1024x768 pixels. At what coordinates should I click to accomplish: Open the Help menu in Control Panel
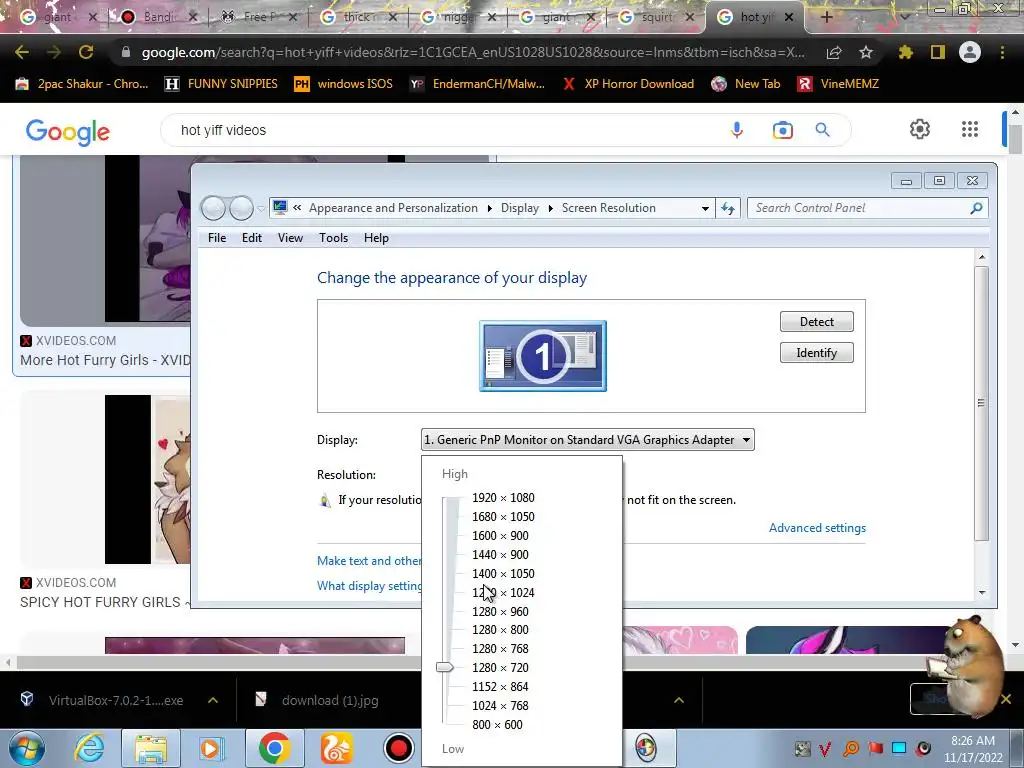click(x=376, y=238)
